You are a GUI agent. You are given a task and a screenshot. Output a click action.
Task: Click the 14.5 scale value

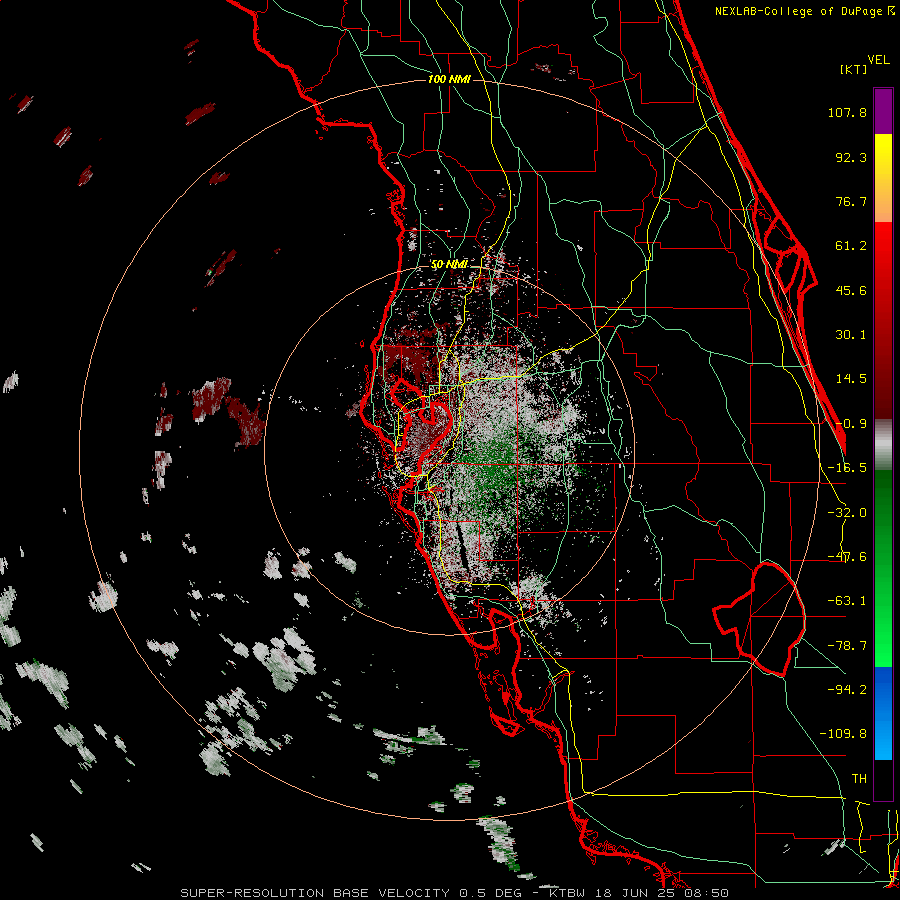(851, 379)
